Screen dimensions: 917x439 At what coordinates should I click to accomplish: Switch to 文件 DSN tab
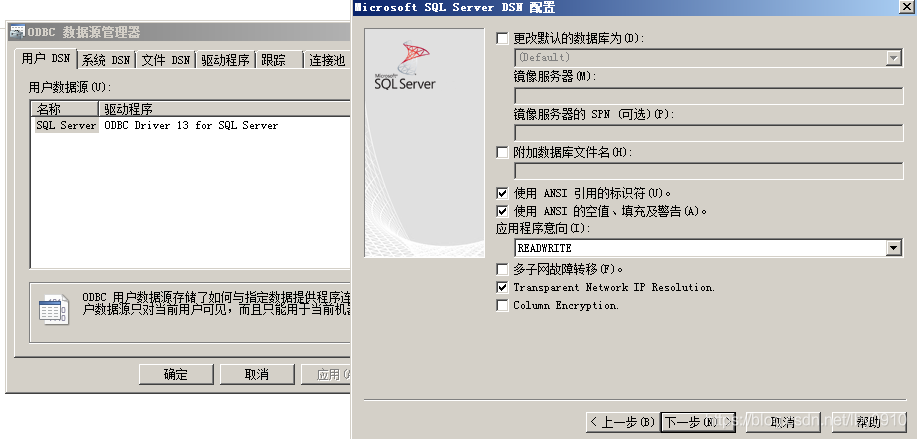(x=166, y=60)
